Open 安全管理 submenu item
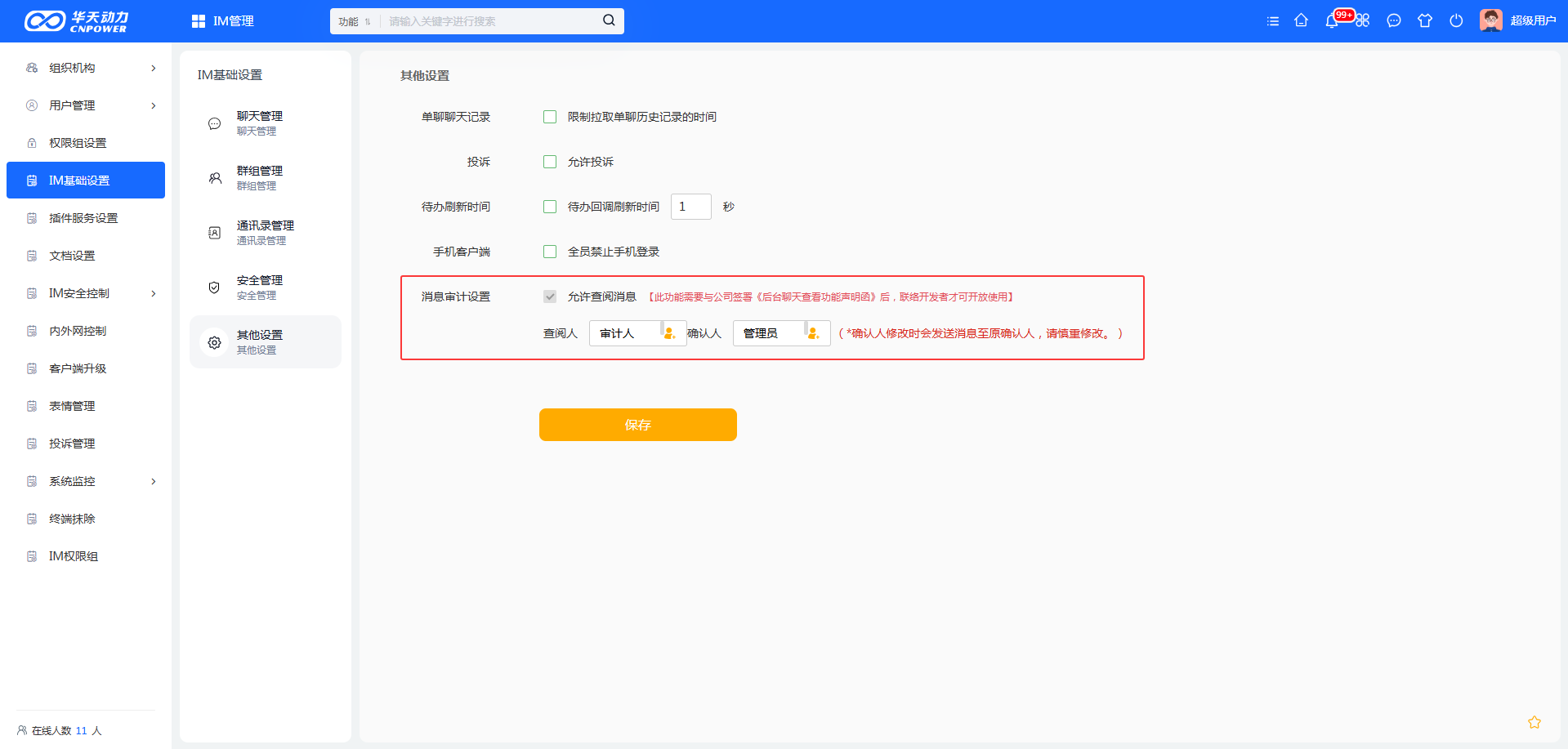Screen dimensions: 1568x749 pos(266,288)
